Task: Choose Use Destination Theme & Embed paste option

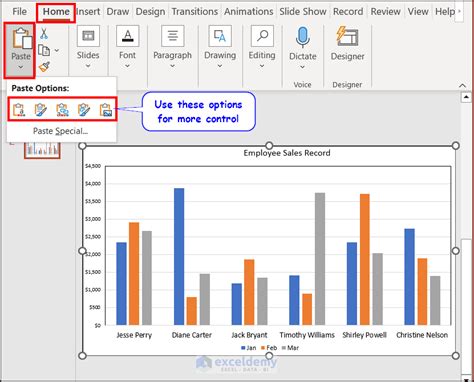Action: tap(19, 110)
